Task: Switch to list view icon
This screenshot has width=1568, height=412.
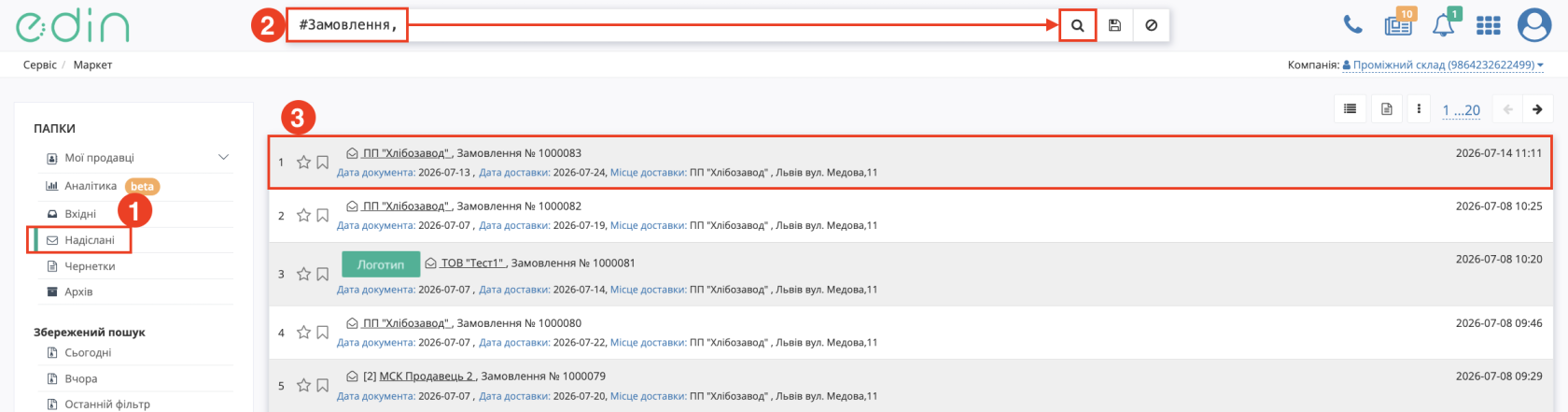Action: [1350, 109]
